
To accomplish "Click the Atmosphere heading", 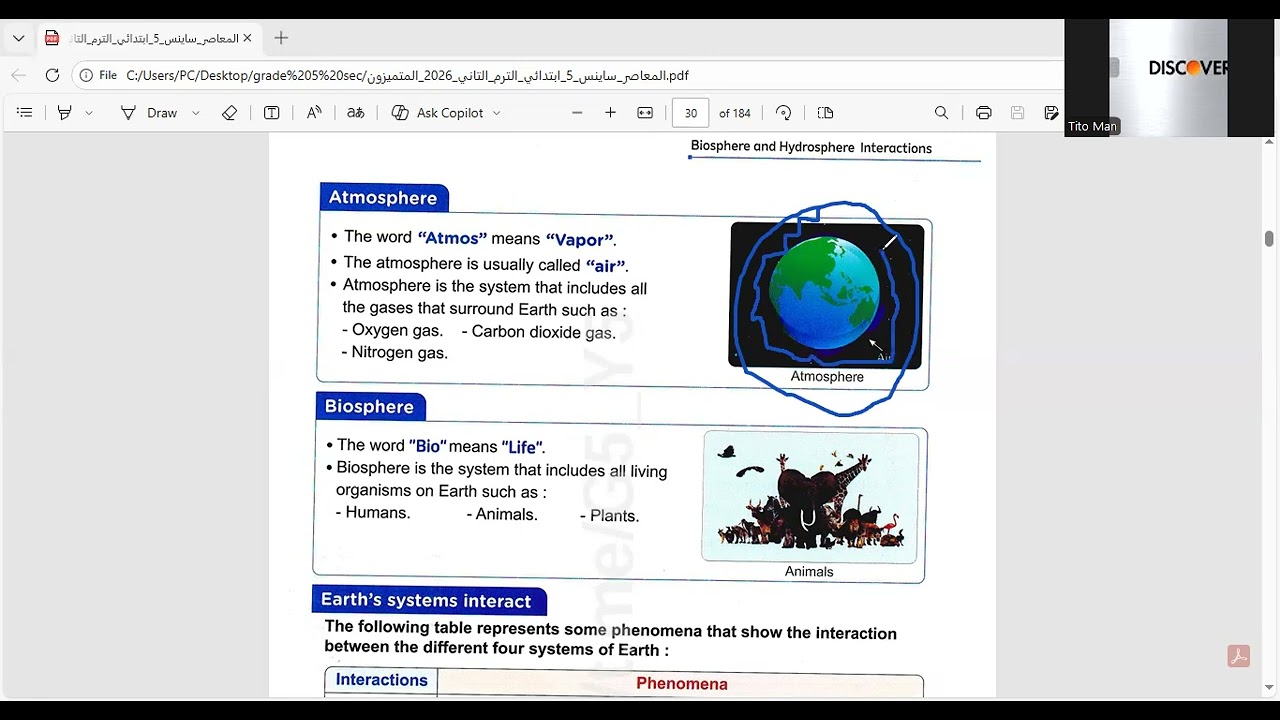I will point(383,198).
